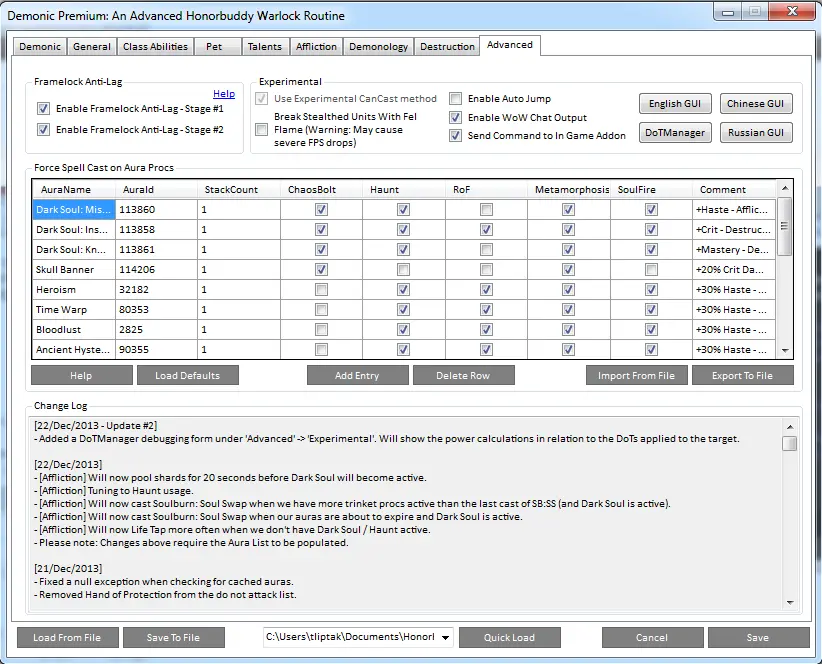Expand the settings file path dropdown
The image size is (822, 664).
click(x=445, y=637)
